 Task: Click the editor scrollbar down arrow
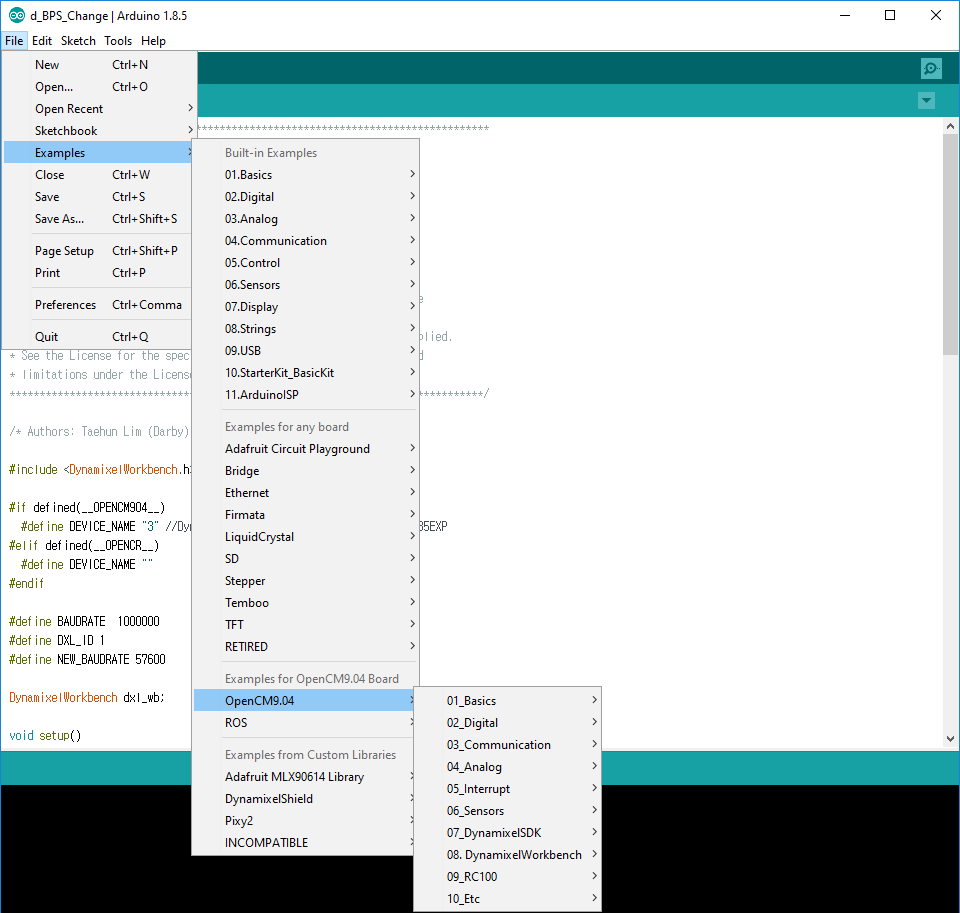tap(950, 738)
